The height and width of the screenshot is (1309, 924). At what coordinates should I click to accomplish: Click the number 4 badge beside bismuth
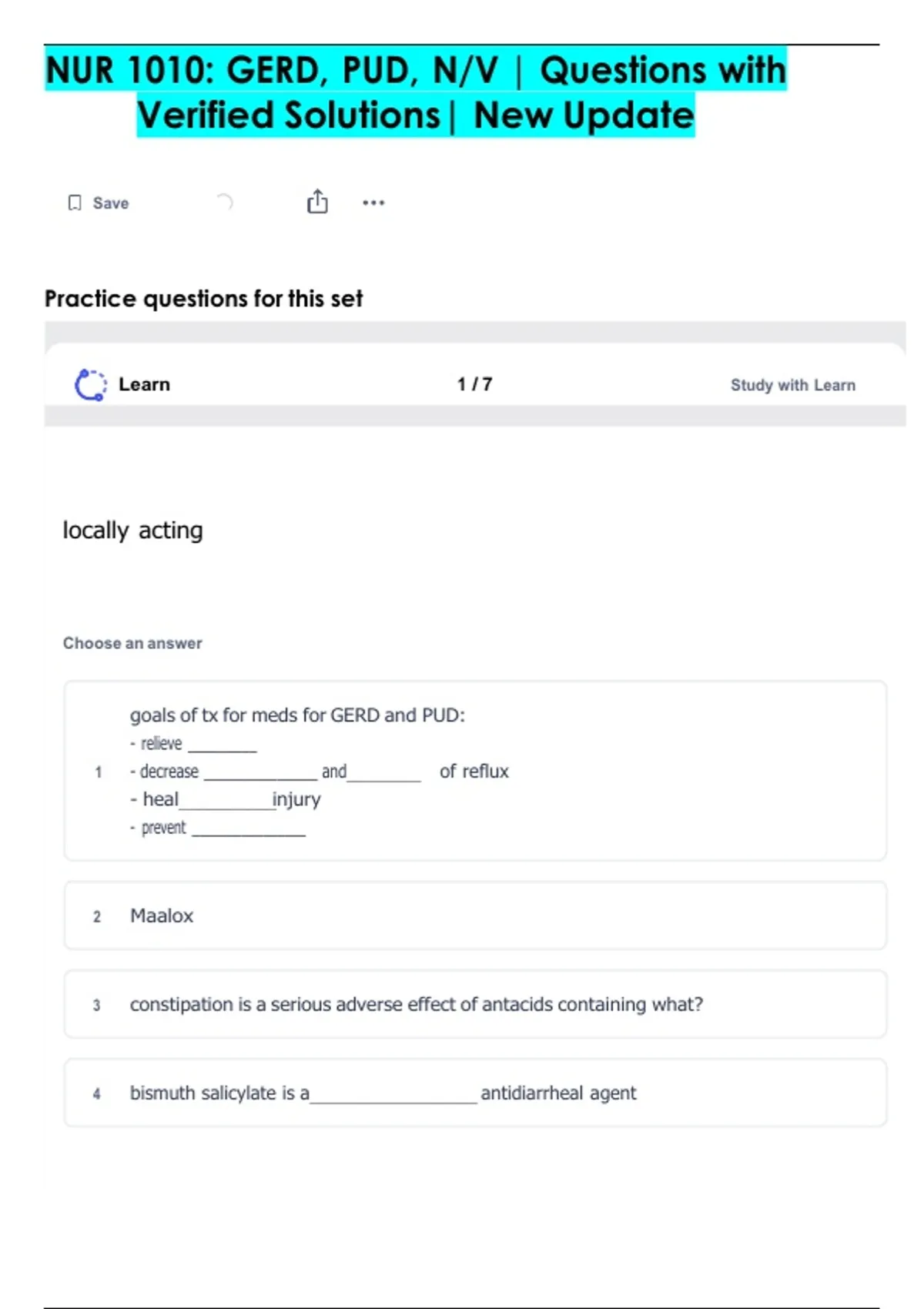click(x=96, y=1093)
